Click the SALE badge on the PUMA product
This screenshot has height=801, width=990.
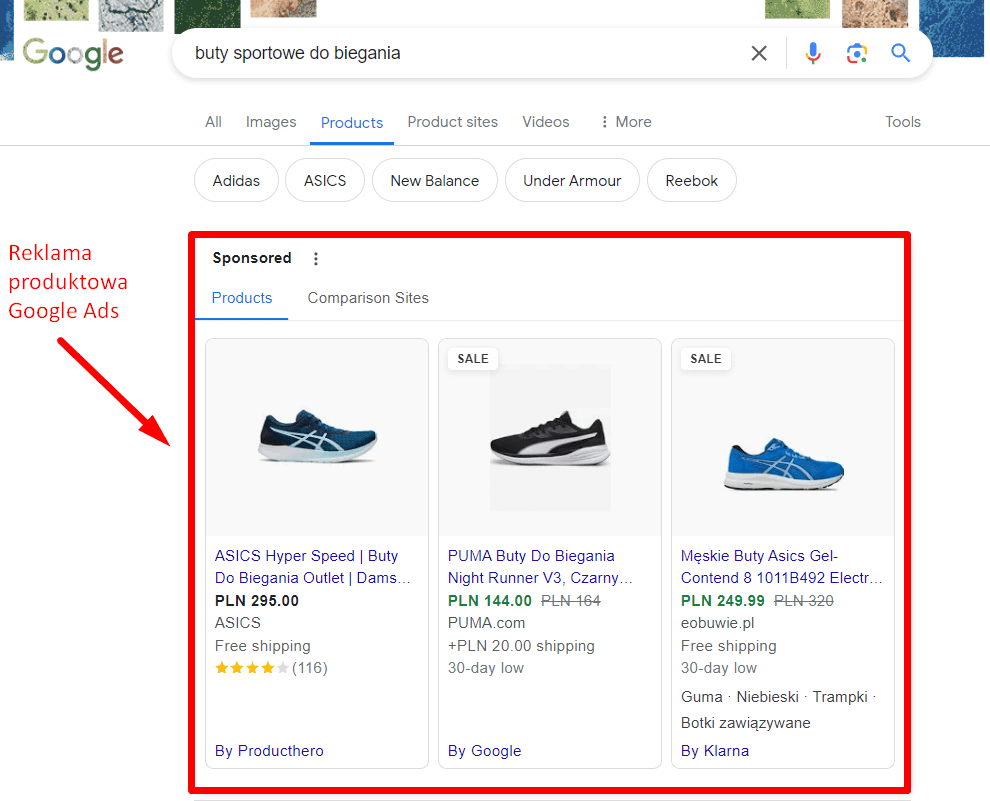coord(472,358)
